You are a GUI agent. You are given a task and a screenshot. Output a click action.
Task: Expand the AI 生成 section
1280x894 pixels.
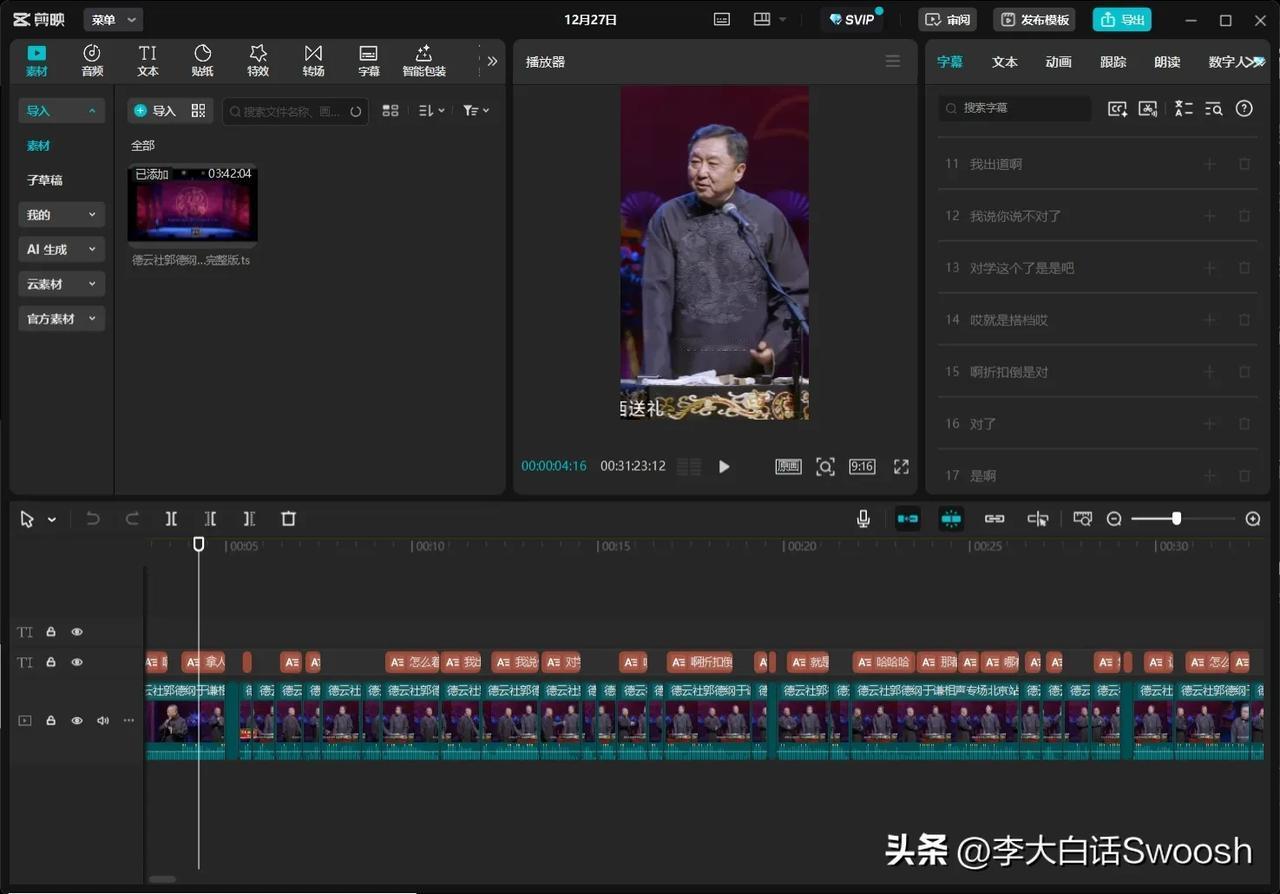tap(62, 250)
